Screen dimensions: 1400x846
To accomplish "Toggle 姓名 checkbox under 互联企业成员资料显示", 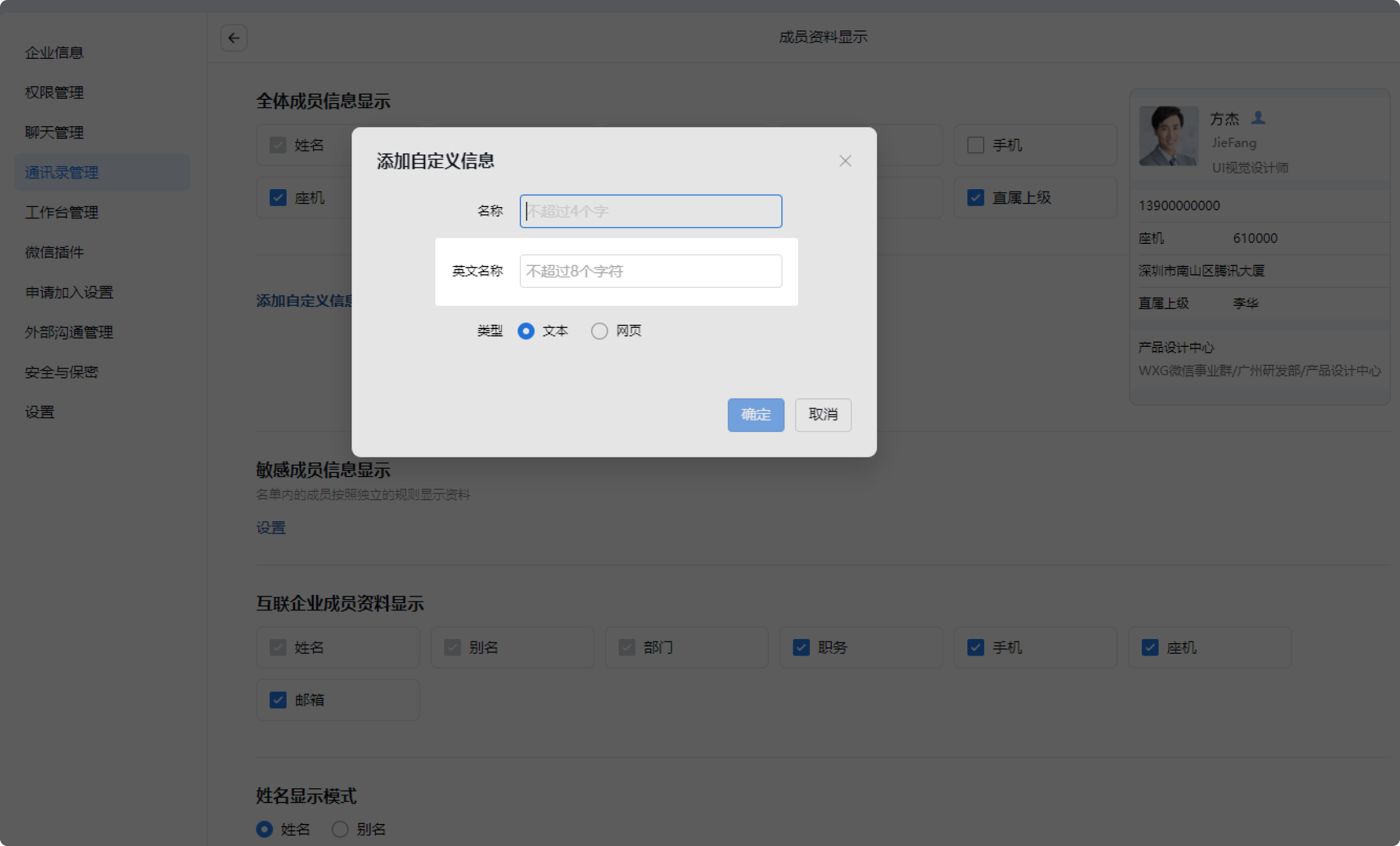I will [278, 647].
